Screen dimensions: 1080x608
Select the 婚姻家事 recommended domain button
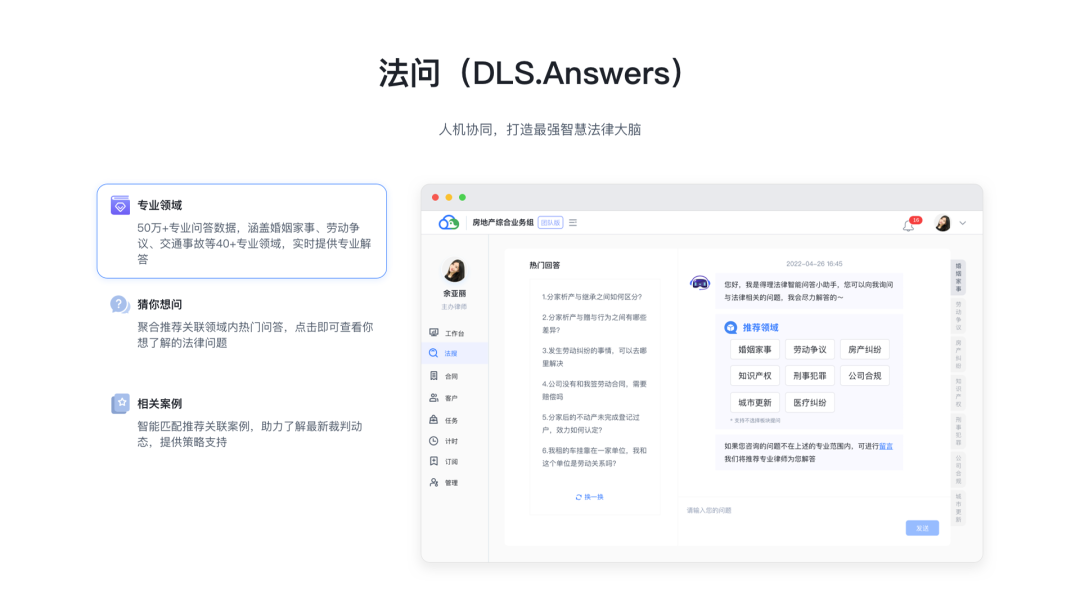point(755,350)
